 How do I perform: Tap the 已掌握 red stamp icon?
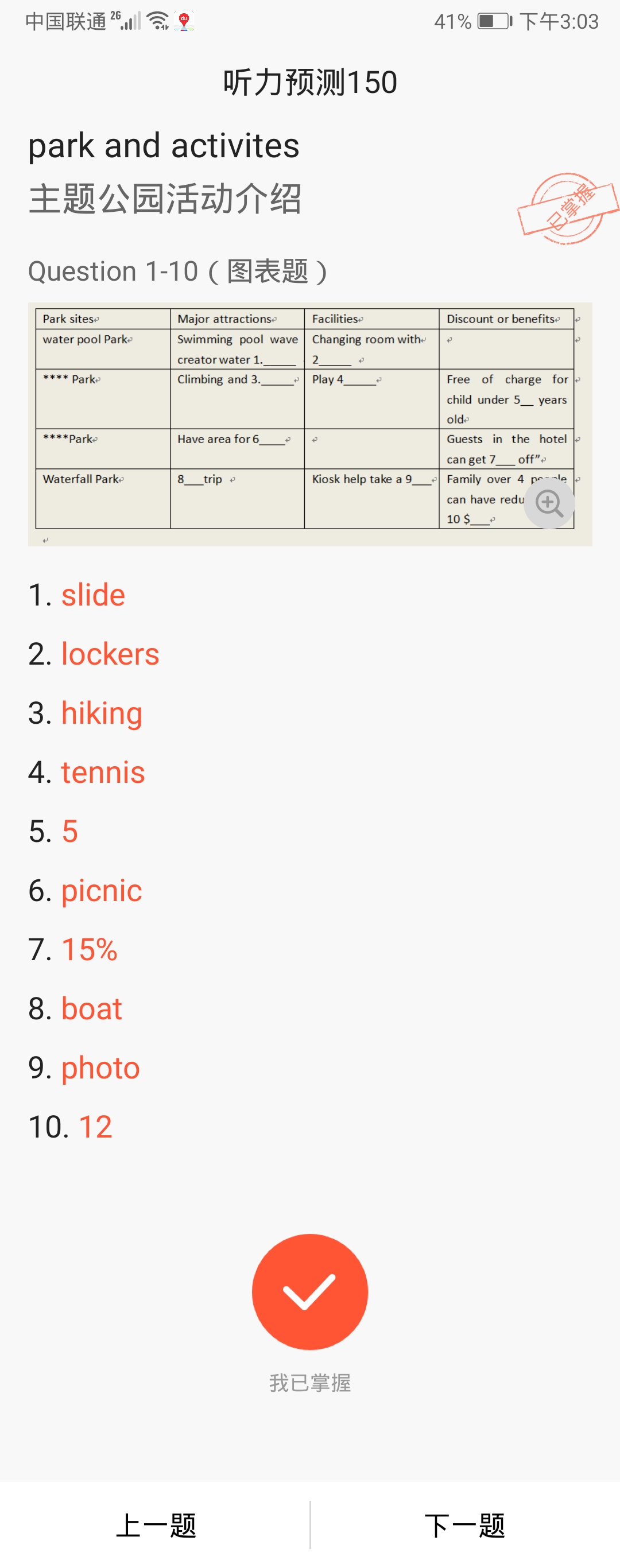[x=568, y=208]
